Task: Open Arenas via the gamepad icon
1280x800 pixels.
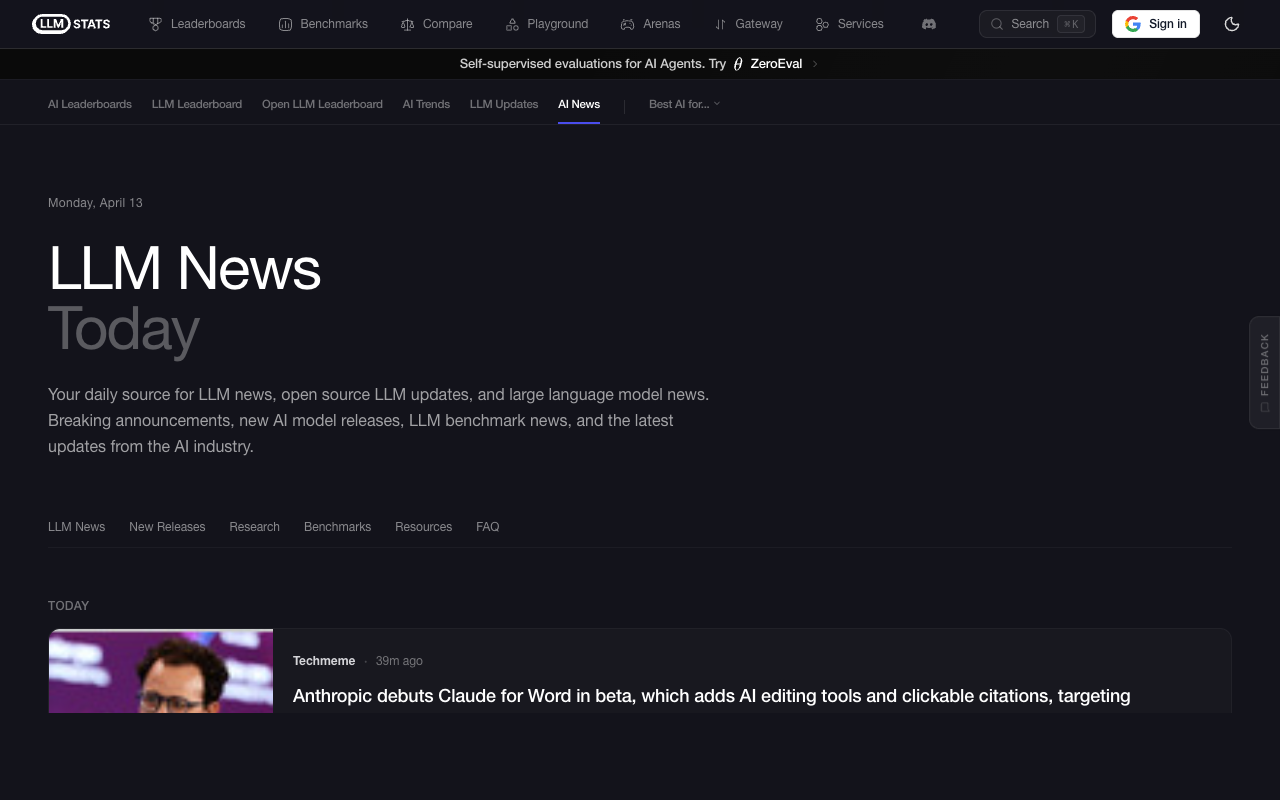Action: (x=627, y=24)
